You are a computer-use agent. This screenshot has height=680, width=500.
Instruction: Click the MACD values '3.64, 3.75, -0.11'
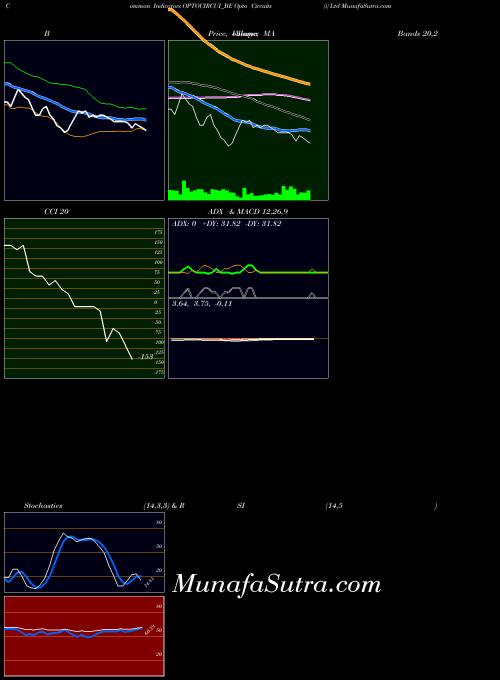pyautogui.click(x=202, y=304)
